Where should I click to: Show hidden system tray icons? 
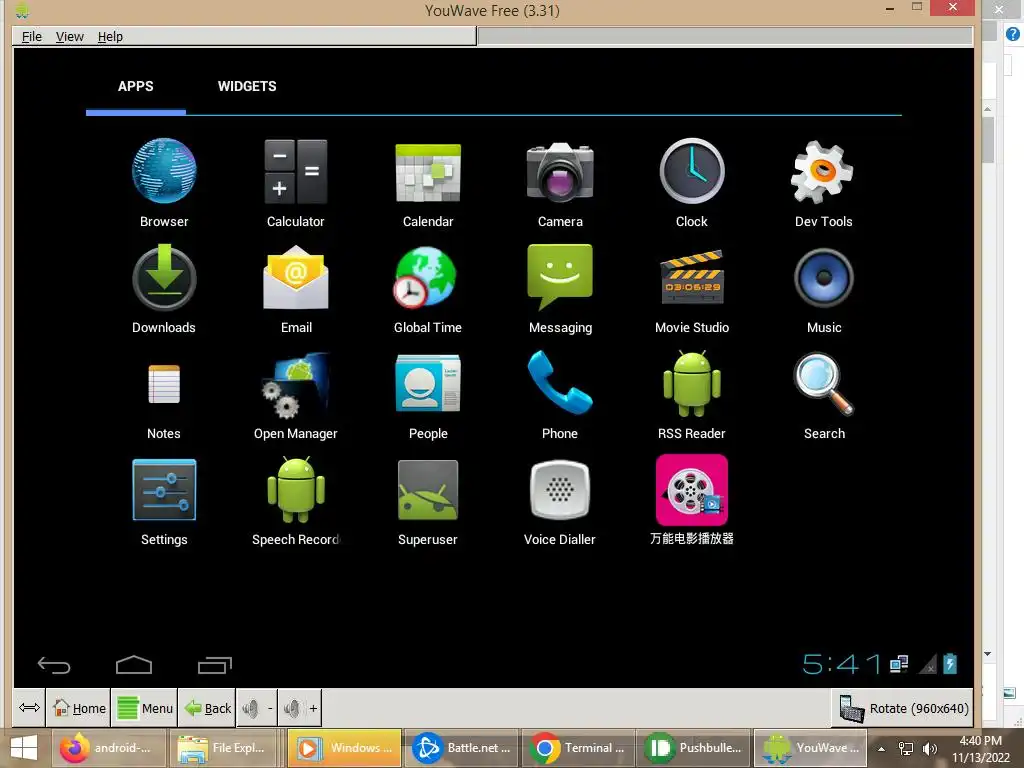coord(882,749)
